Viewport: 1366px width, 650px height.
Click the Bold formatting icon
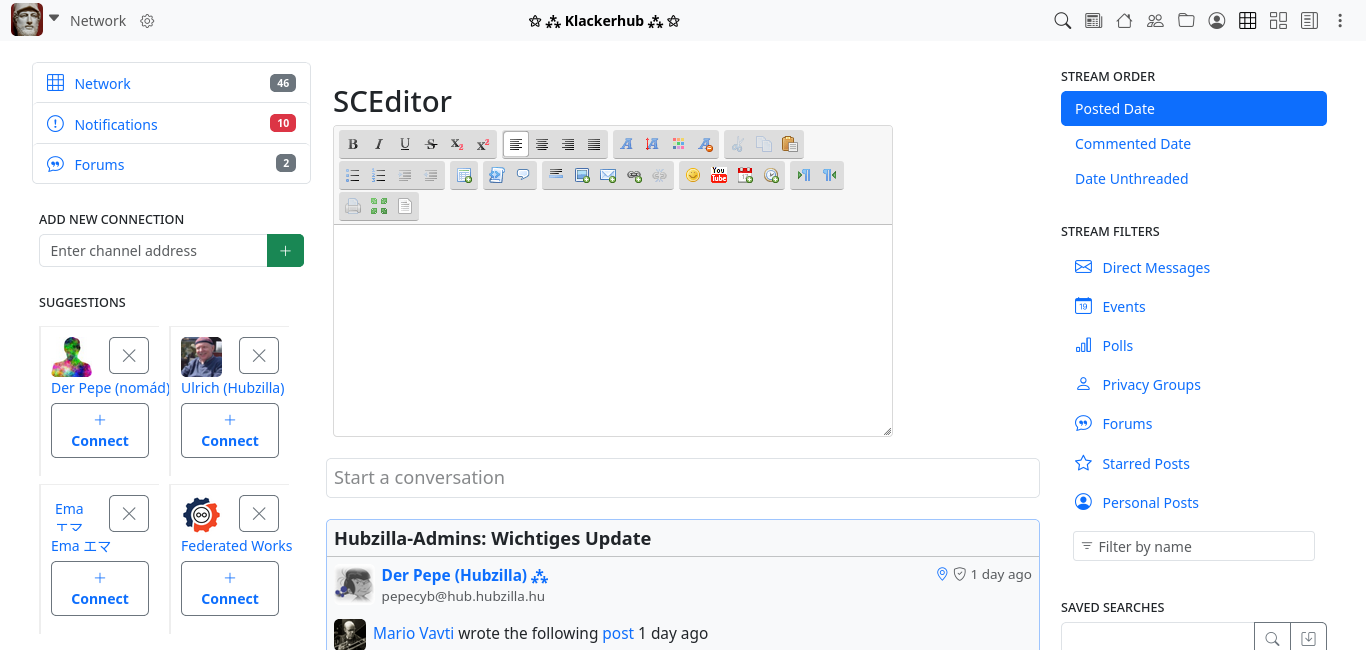(353, 144)
